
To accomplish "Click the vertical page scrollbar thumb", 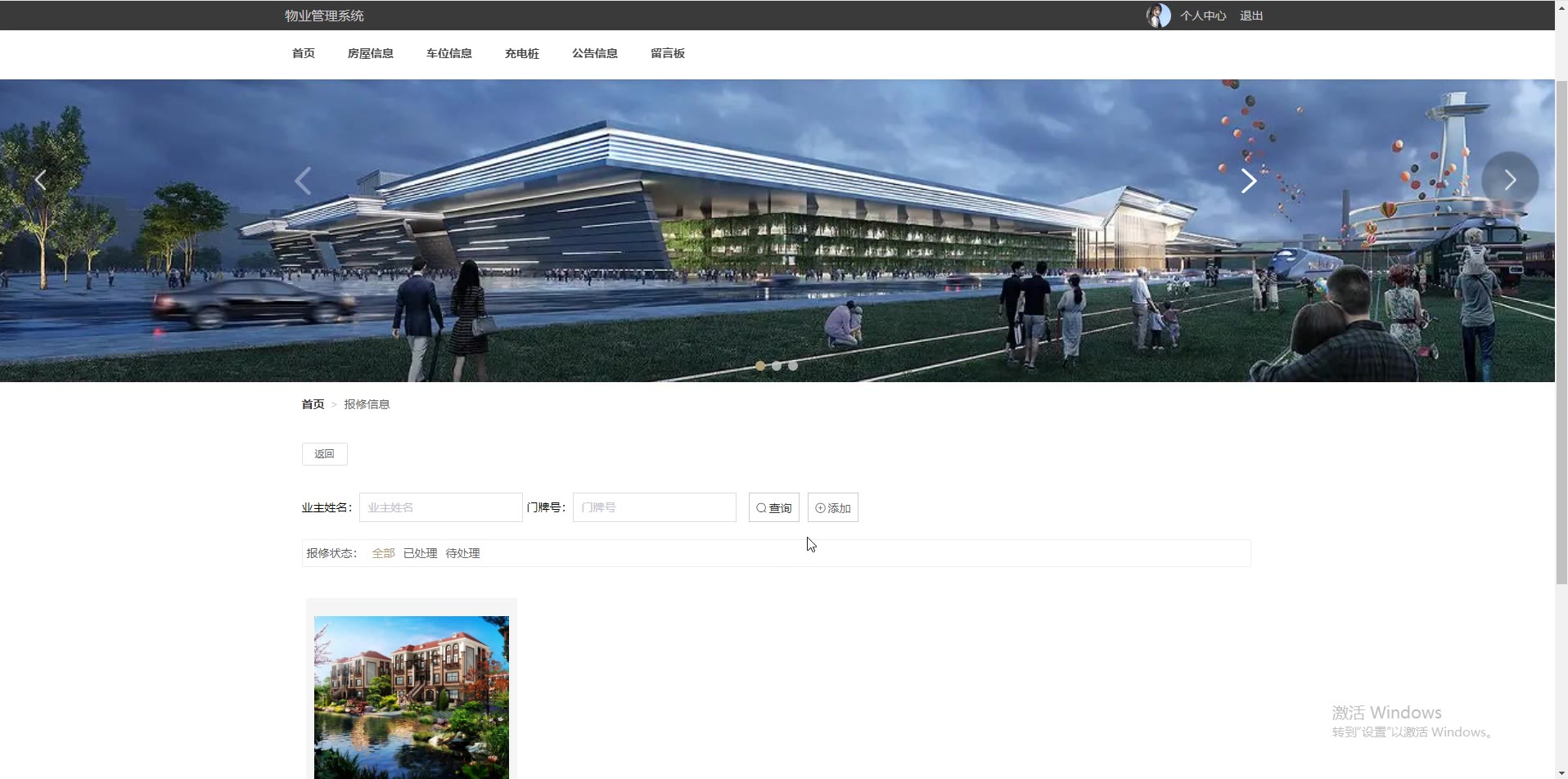I will 1561,332.
